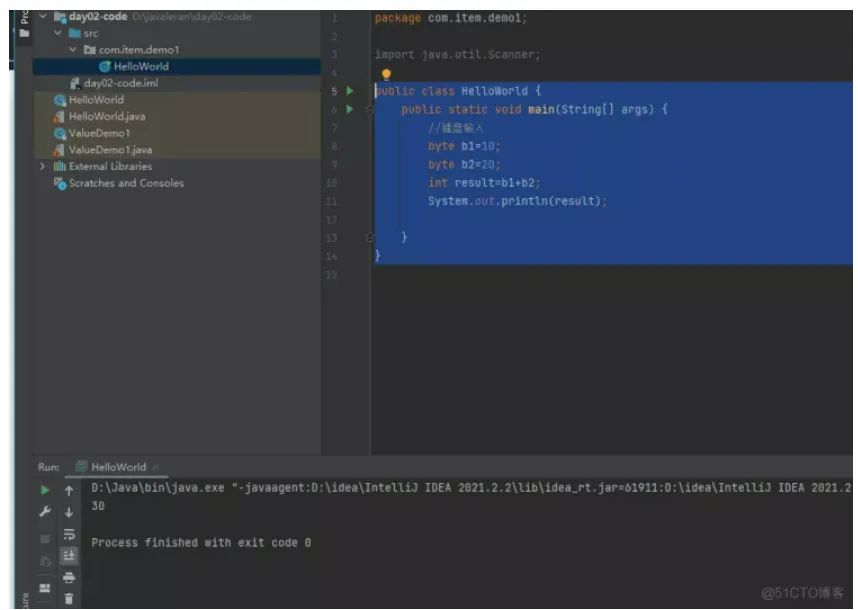Open run configuration wrench icon

tap(45, 512)
